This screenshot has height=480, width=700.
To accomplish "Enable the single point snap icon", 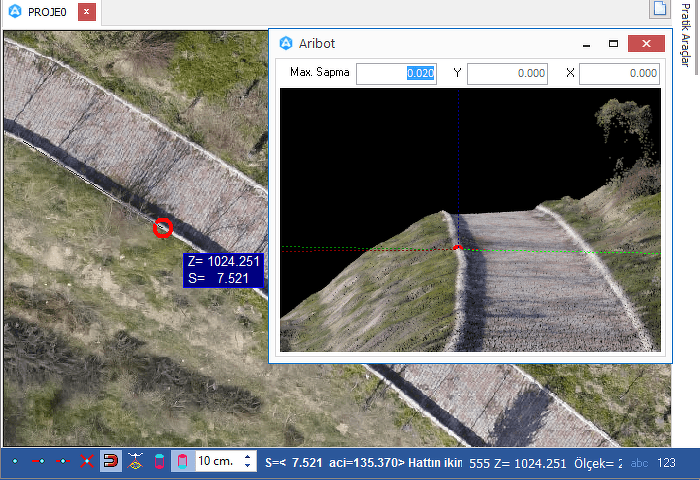I will (14, 461).
